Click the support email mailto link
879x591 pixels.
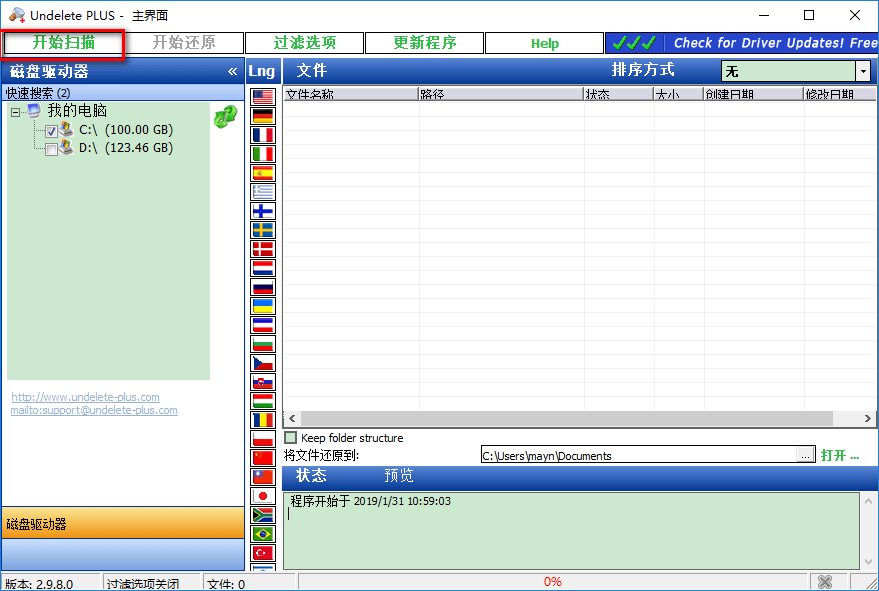point(94,410)
